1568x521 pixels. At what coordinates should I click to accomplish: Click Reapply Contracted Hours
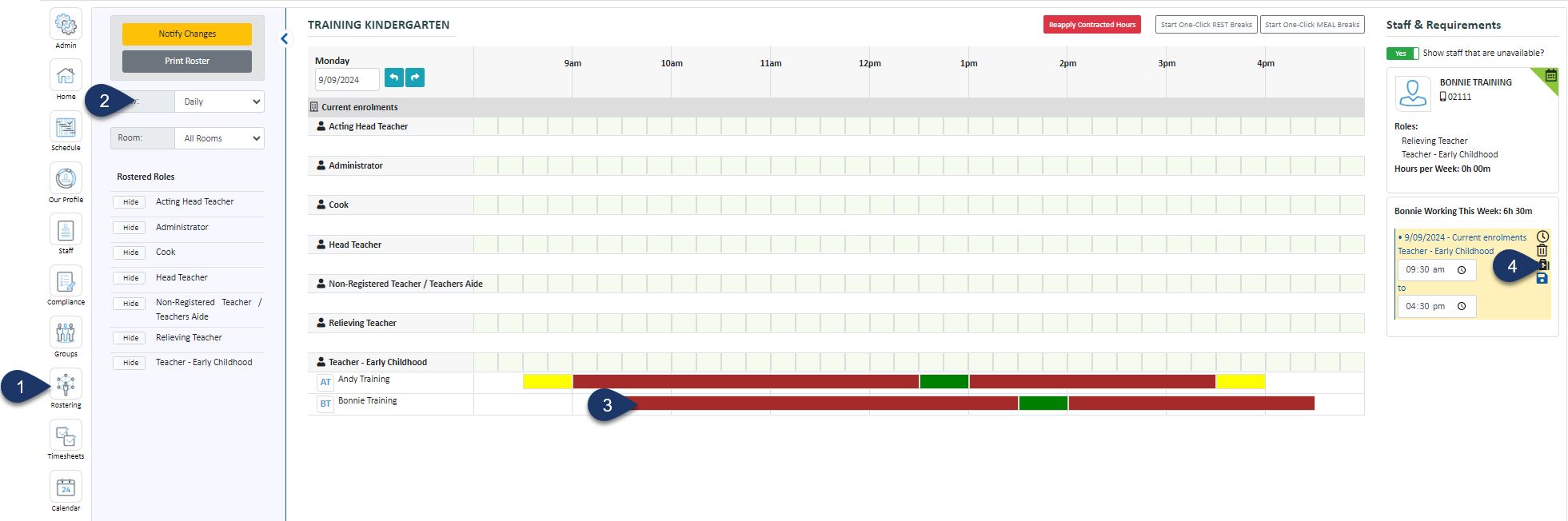coord(1092,25)
